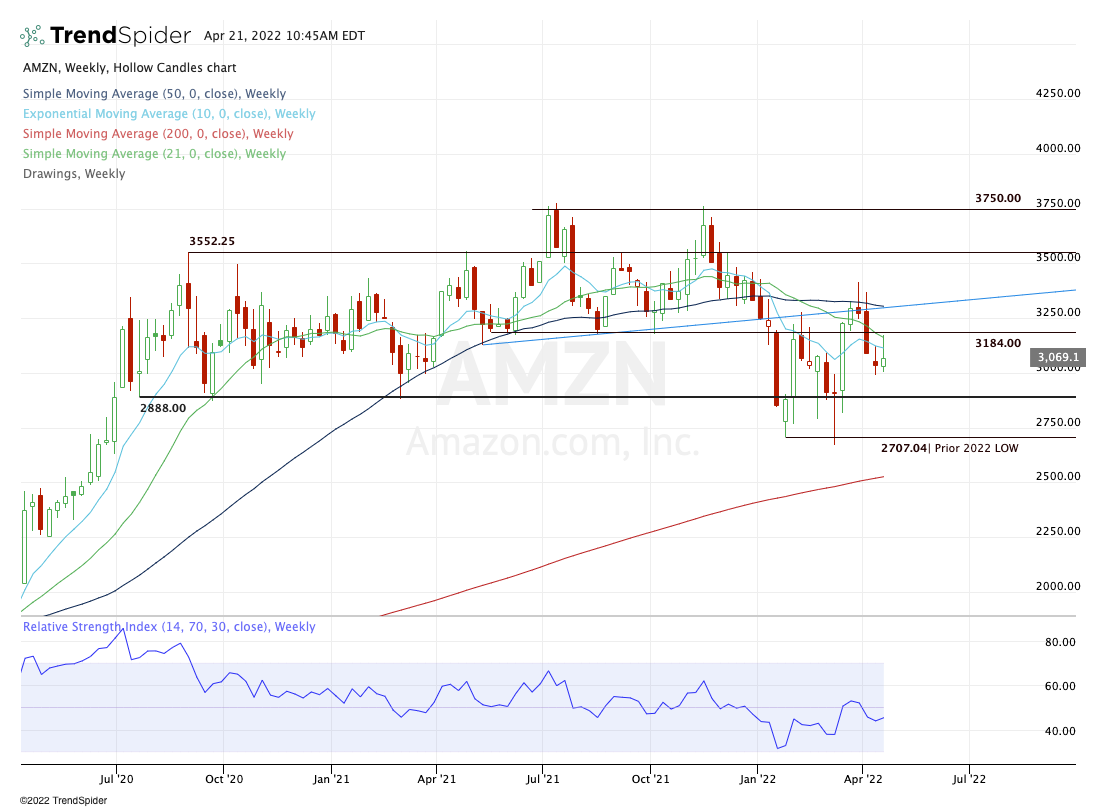Click the 2000.00 price axis label
This screenshot has height=810, width=1106.
click(1058, 586)
